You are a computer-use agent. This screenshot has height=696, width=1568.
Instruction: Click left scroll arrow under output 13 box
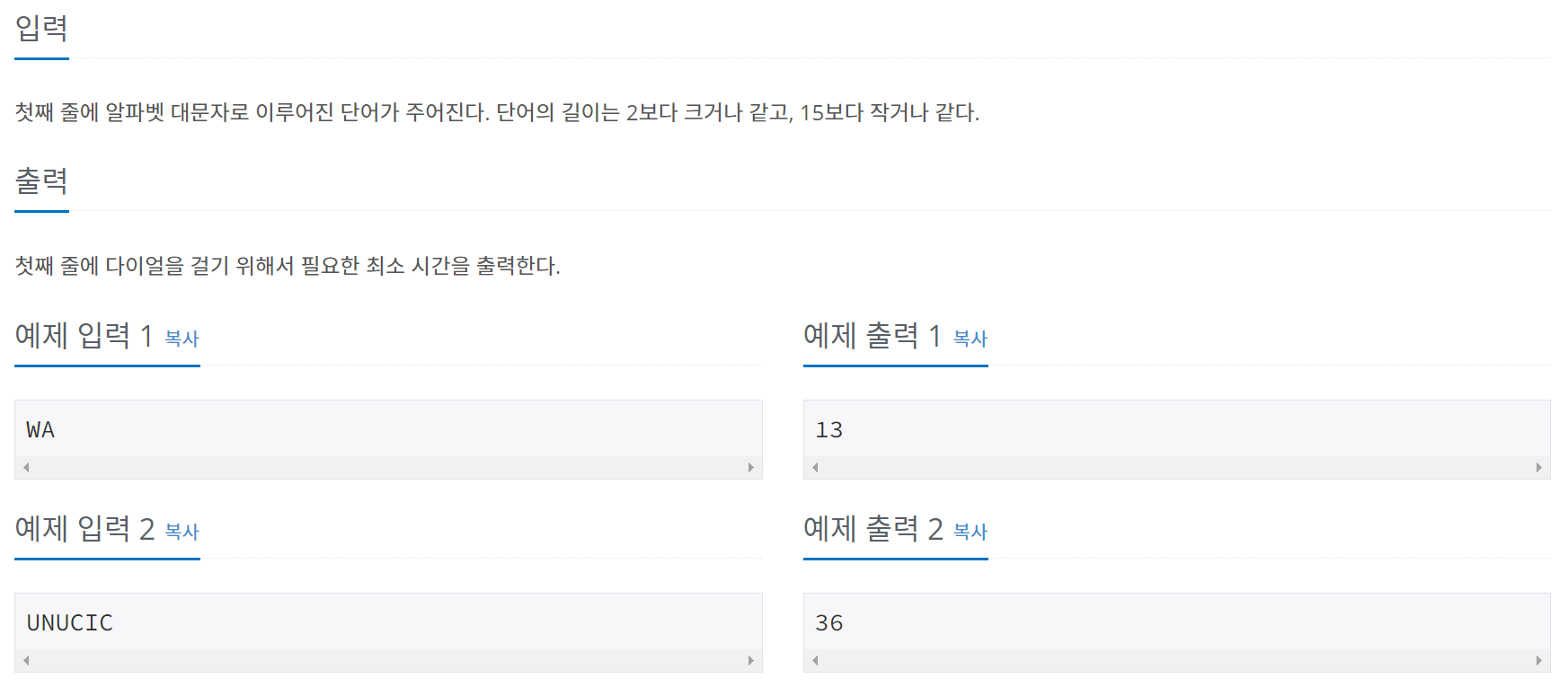coord(814,467)
